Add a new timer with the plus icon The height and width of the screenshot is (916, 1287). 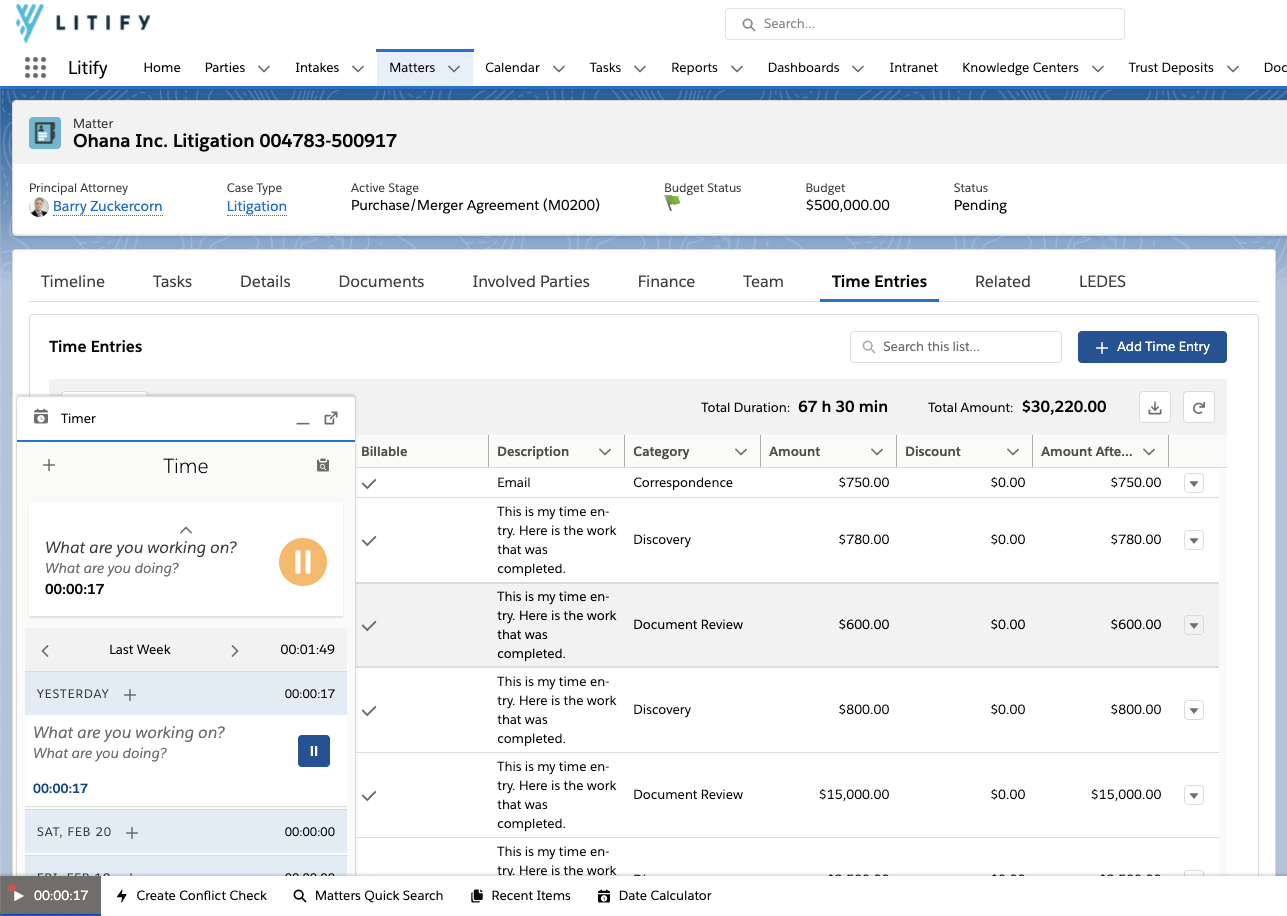47,466
